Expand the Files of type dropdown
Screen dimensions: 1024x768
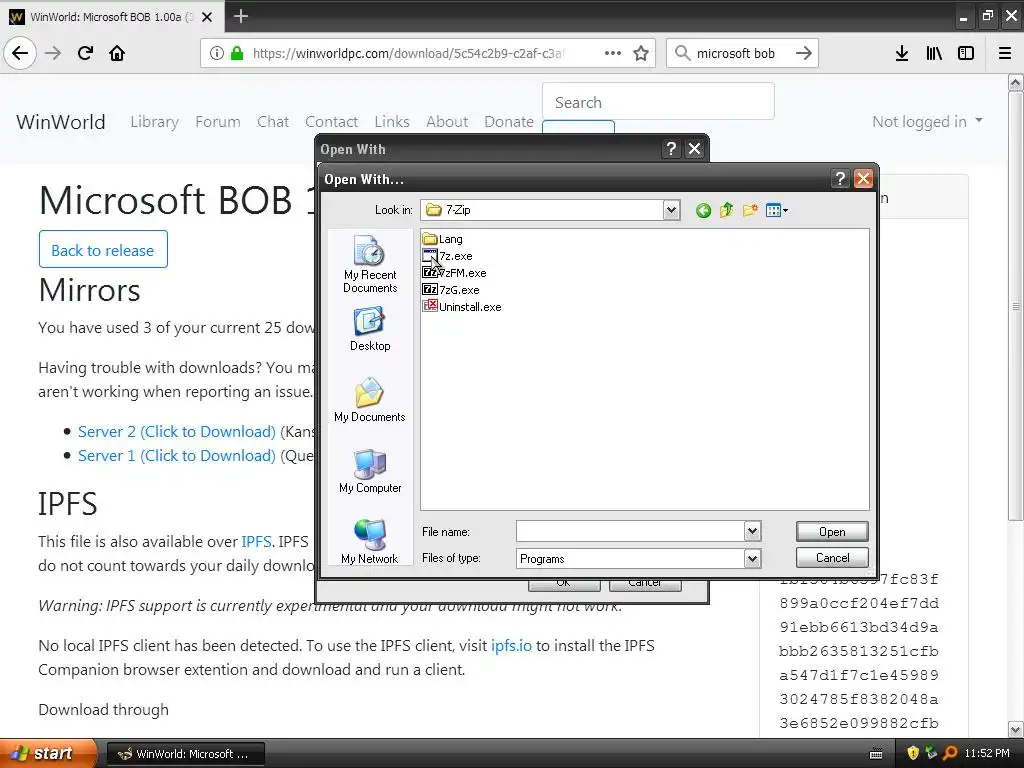point(752,558)
